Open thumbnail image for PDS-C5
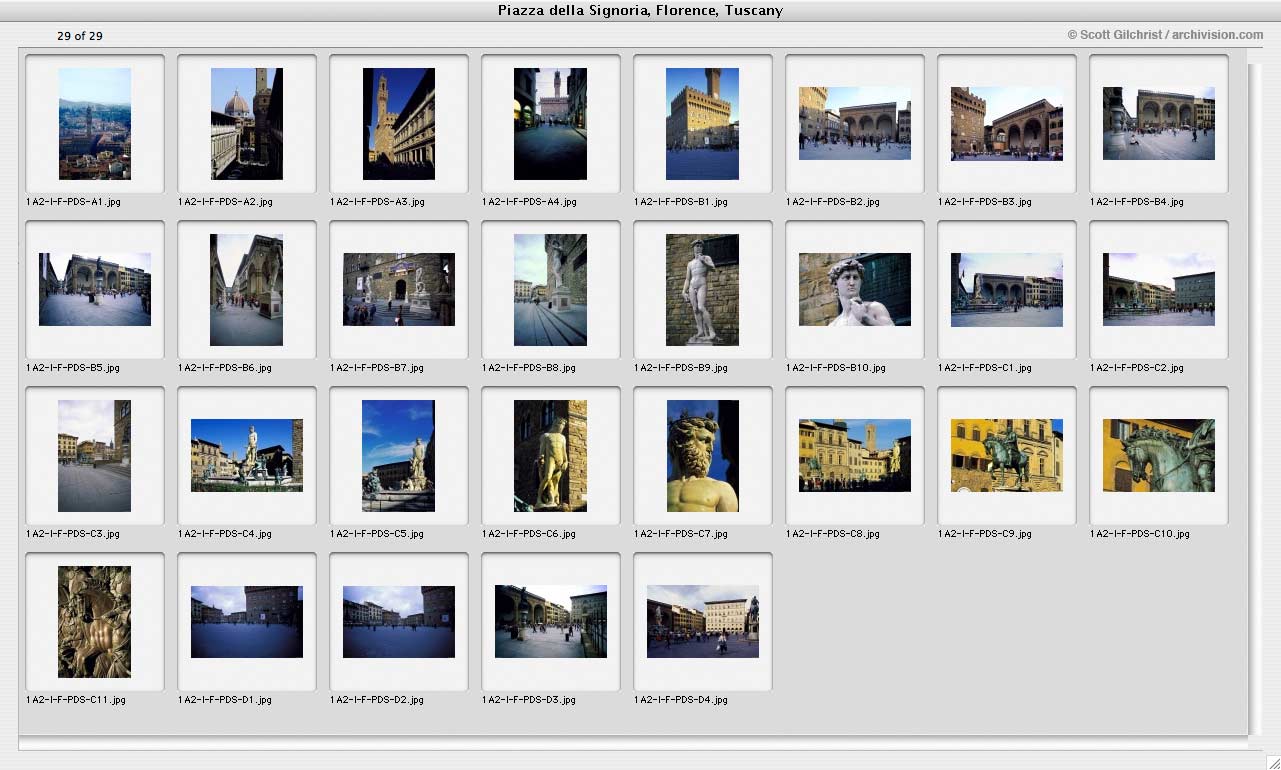The width and height of the screenshot is (1281, 770). 399,456
